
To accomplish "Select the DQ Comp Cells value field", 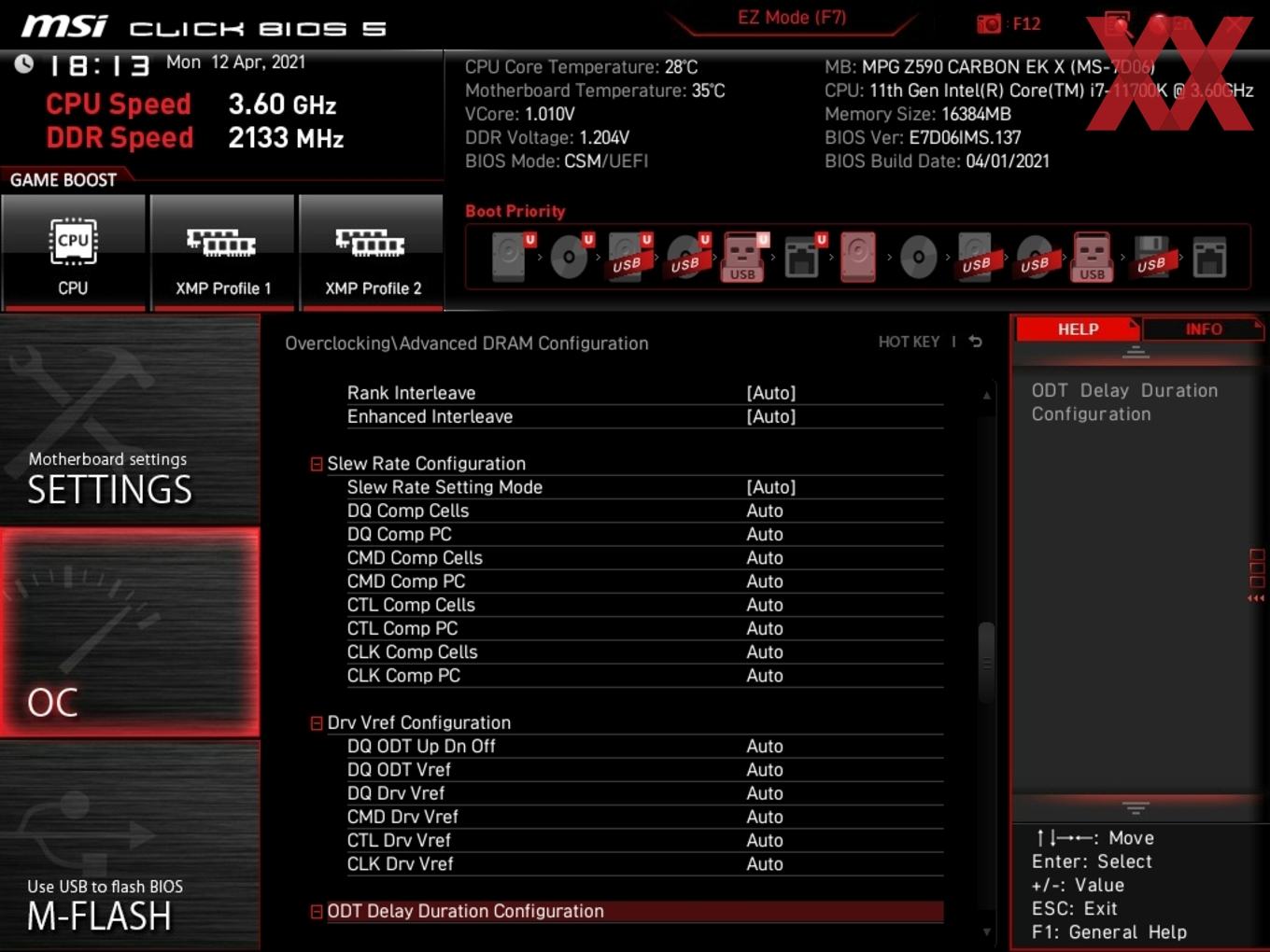I will 765,511.
